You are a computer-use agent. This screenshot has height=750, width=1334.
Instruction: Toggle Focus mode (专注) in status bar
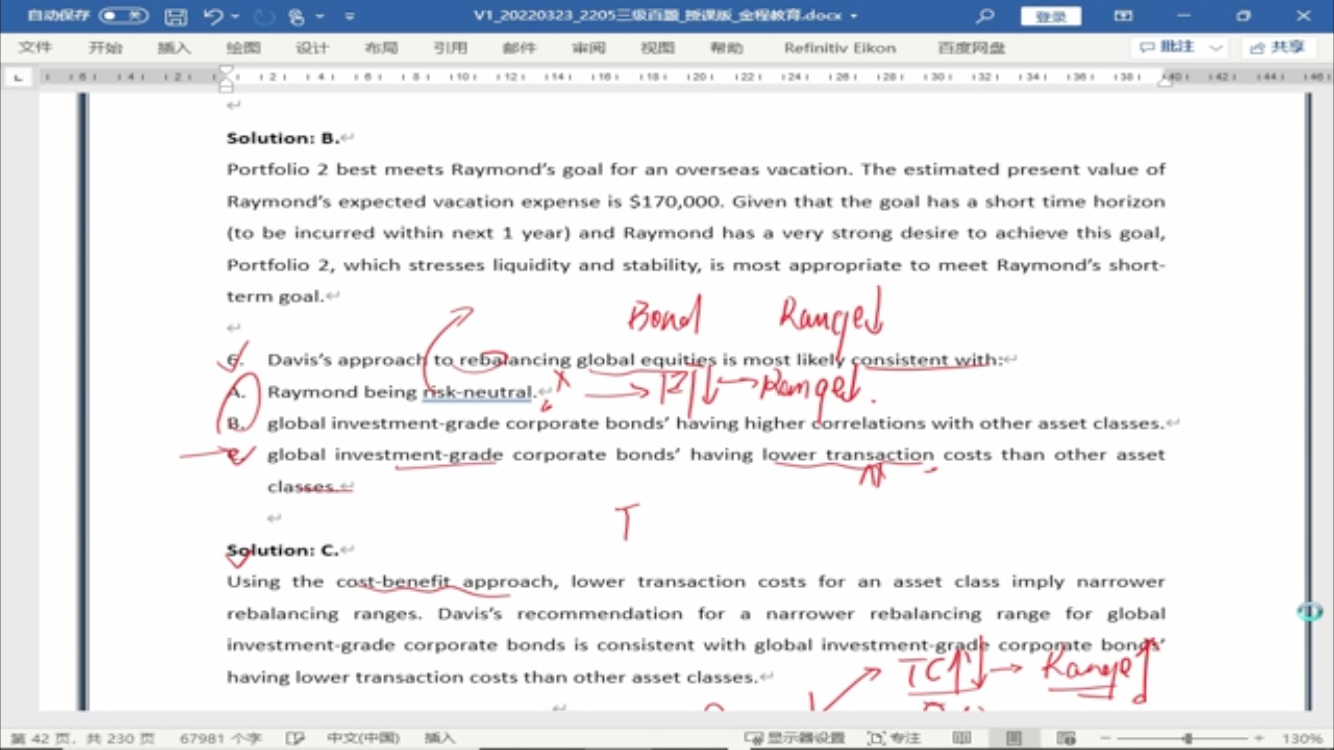tap(894, 738)
